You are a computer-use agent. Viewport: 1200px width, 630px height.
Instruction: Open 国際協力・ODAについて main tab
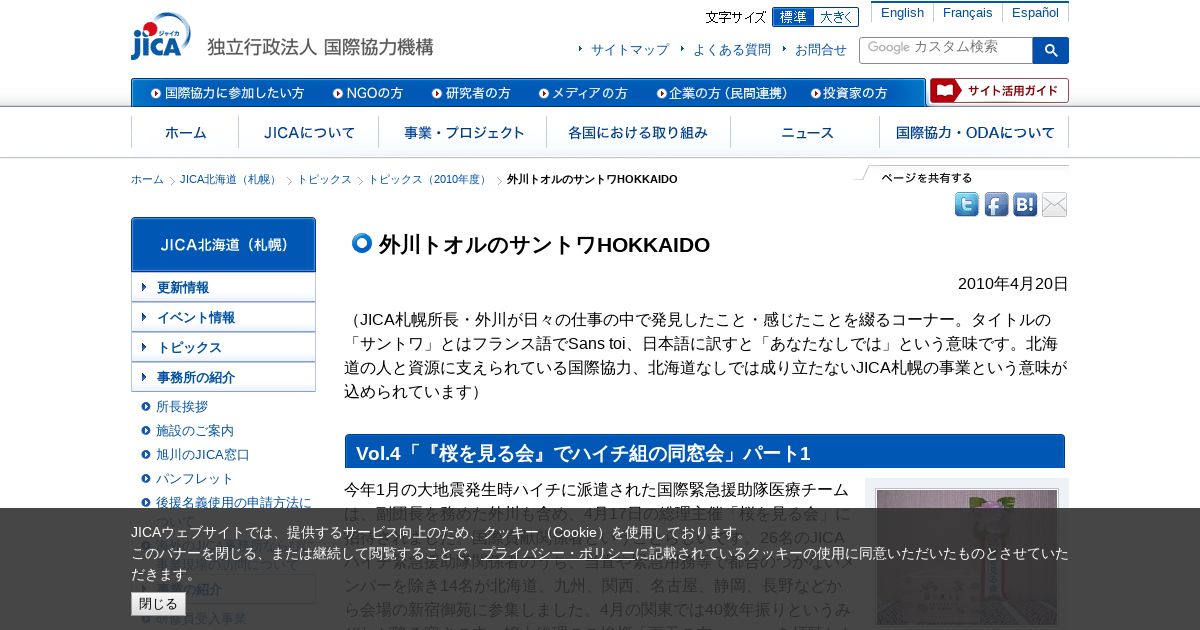point(974,132)
